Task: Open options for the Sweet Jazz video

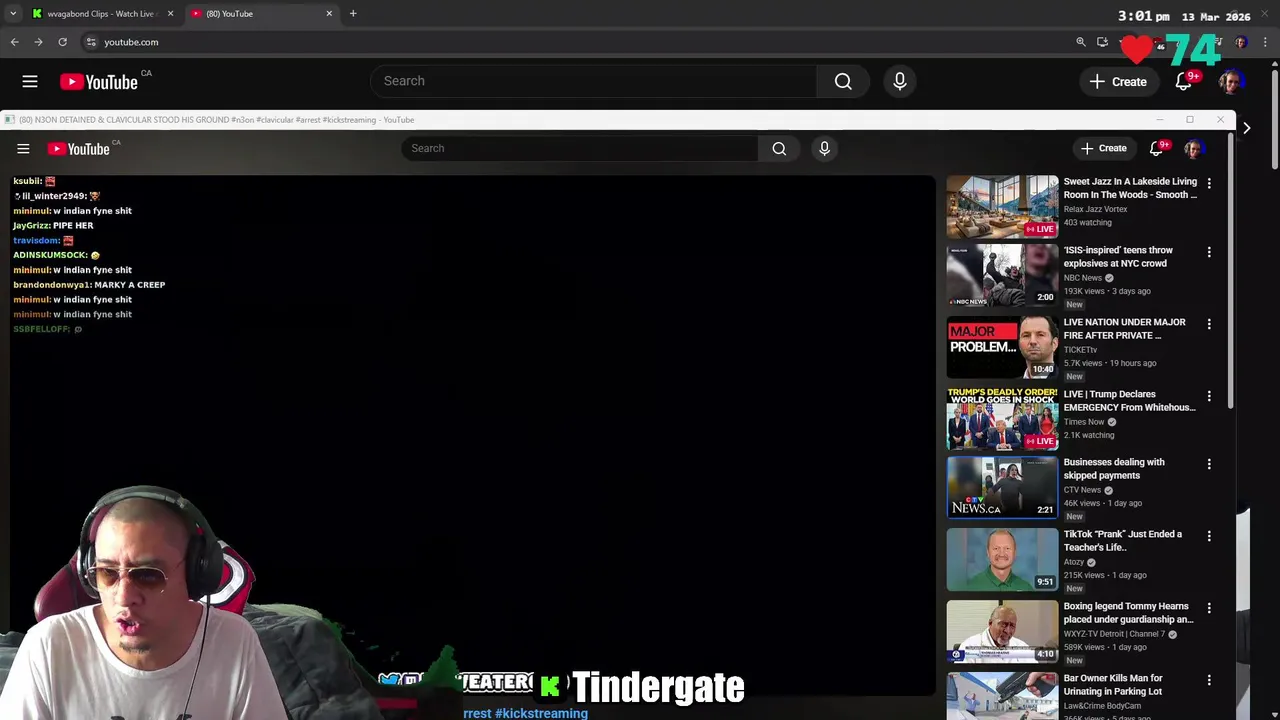Action: 1209,184
